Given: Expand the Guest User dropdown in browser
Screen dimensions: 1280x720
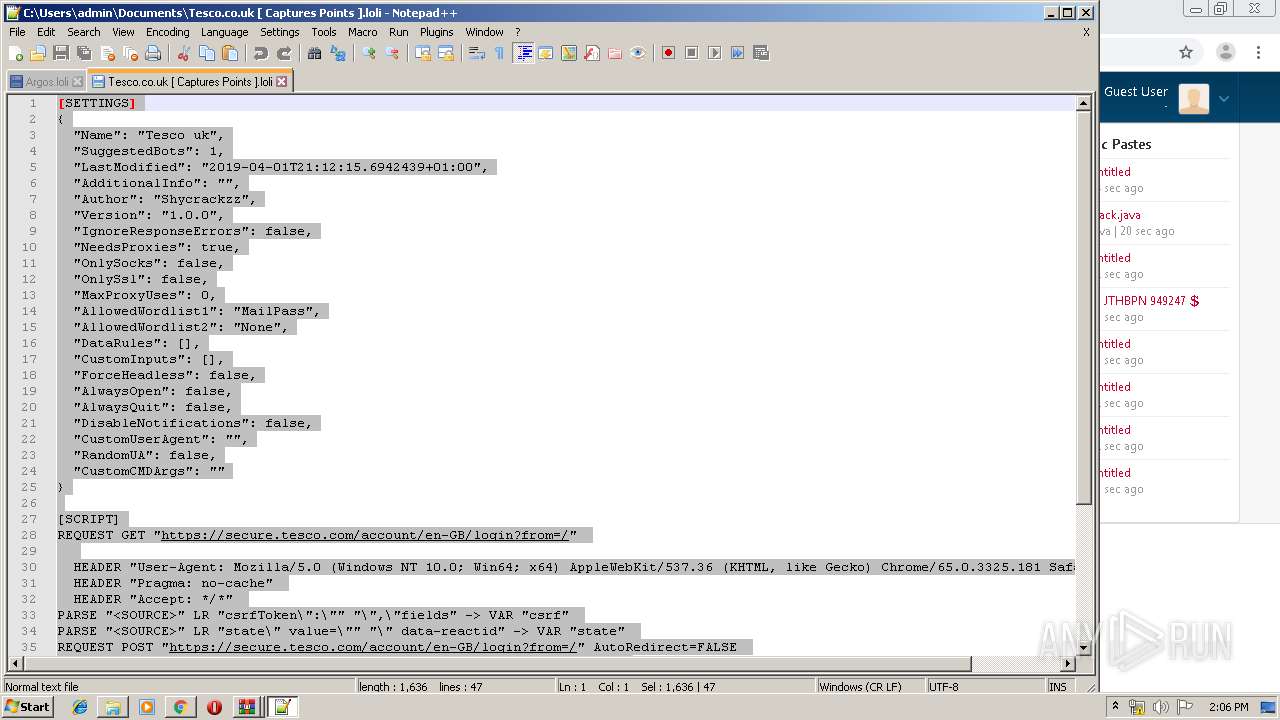Looking at the screenshot, I should (x=1223, y=99).
